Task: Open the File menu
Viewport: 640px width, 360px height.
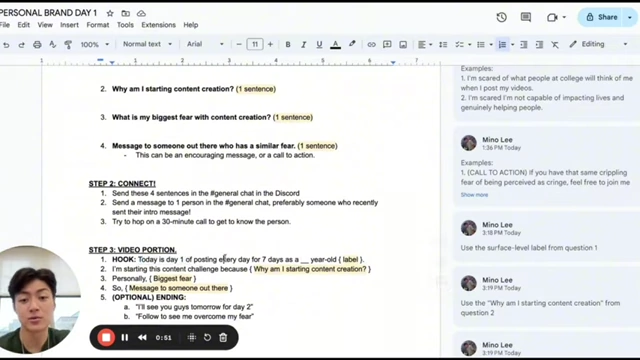Action: click(x=5, y=25)
